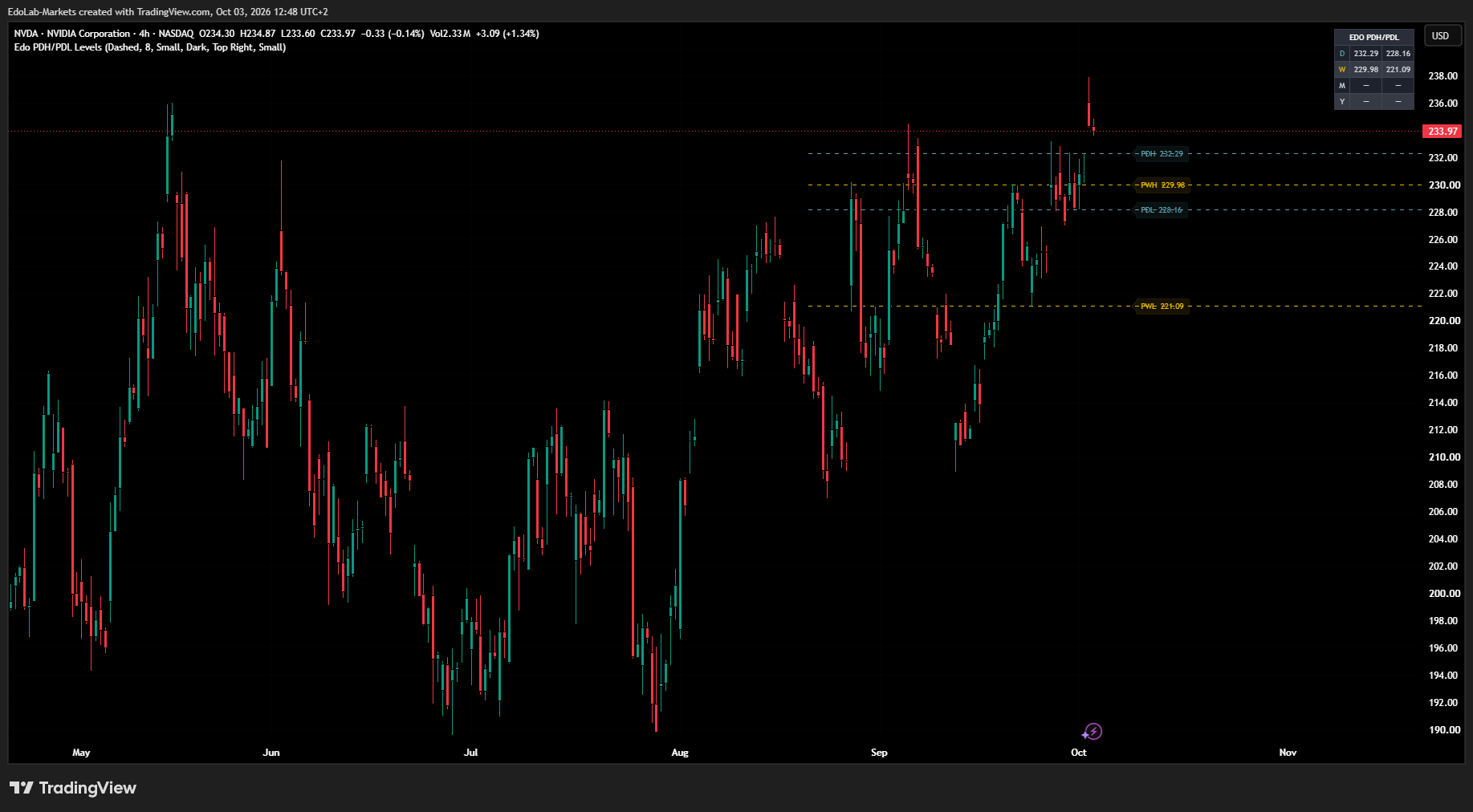Image resolution: width=1473 pixels, height=812 pixels.
Task: Click the TradingView logo at the bottom
Action: (x=73, y=788)
